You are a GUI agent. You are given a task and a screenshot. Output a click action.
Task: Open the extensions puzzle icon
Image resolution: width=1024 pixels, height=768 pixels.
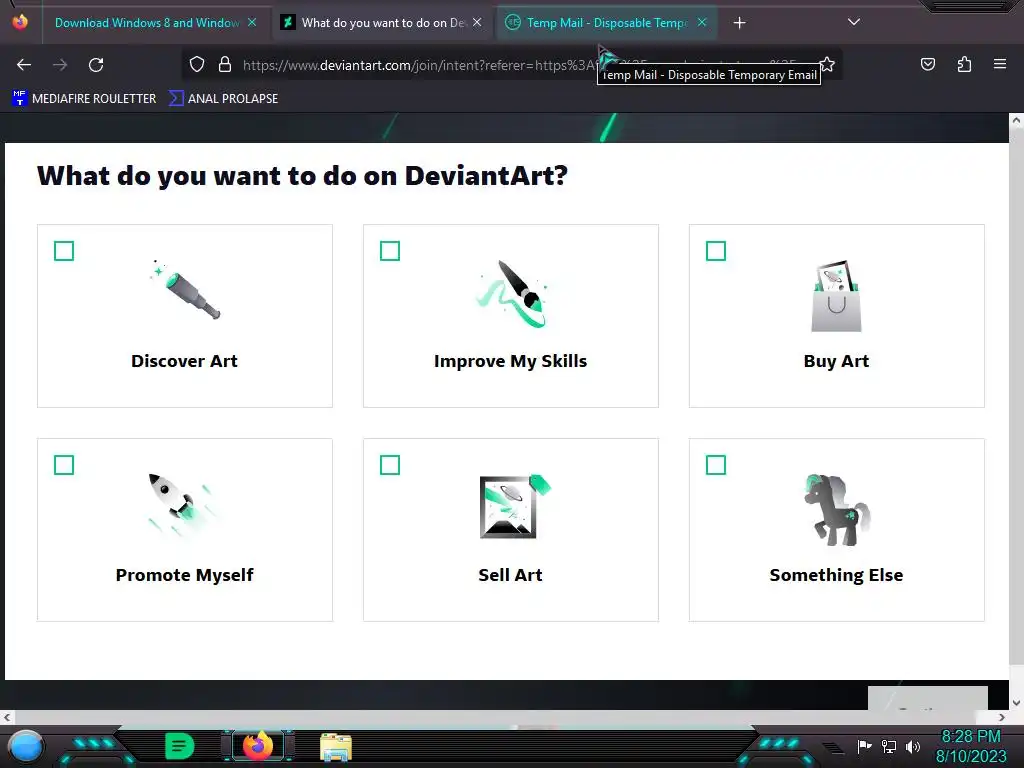click(x=964, y=64)
